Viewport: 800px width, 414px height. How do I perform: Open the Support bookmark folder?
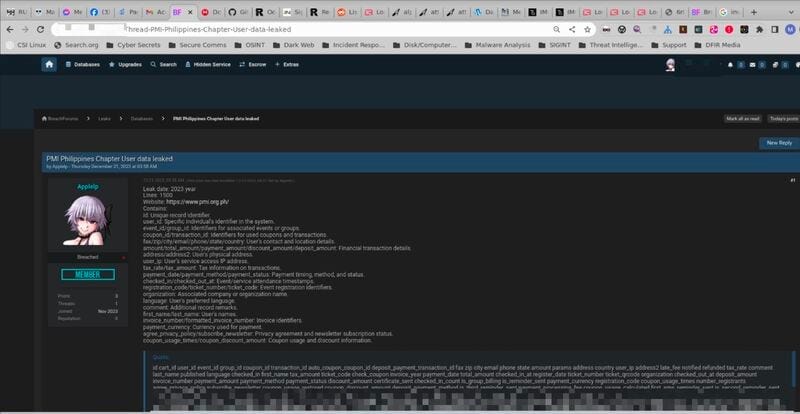[668, 45]
